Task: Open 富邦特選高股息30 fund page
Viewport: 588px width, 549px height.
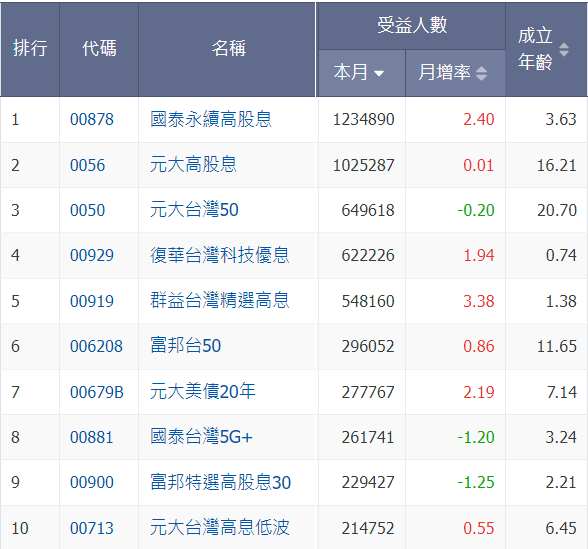Action: [x=220, y=482]
